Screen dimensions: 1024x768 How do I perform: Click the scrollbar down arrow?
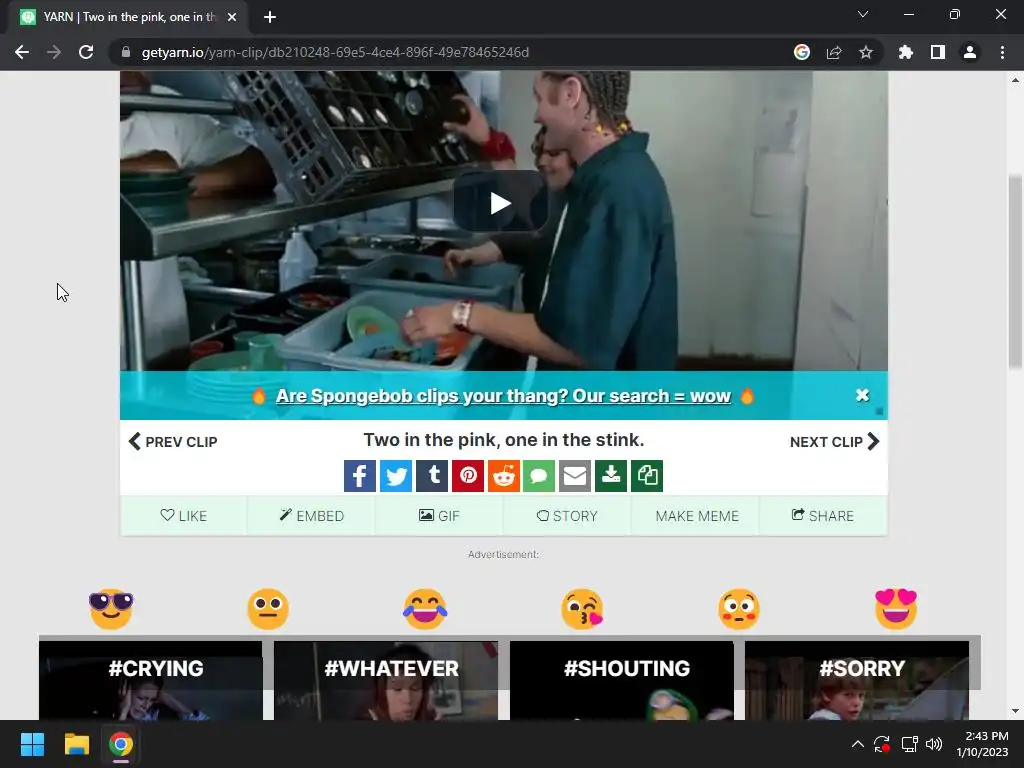[x=1015, y=711]
